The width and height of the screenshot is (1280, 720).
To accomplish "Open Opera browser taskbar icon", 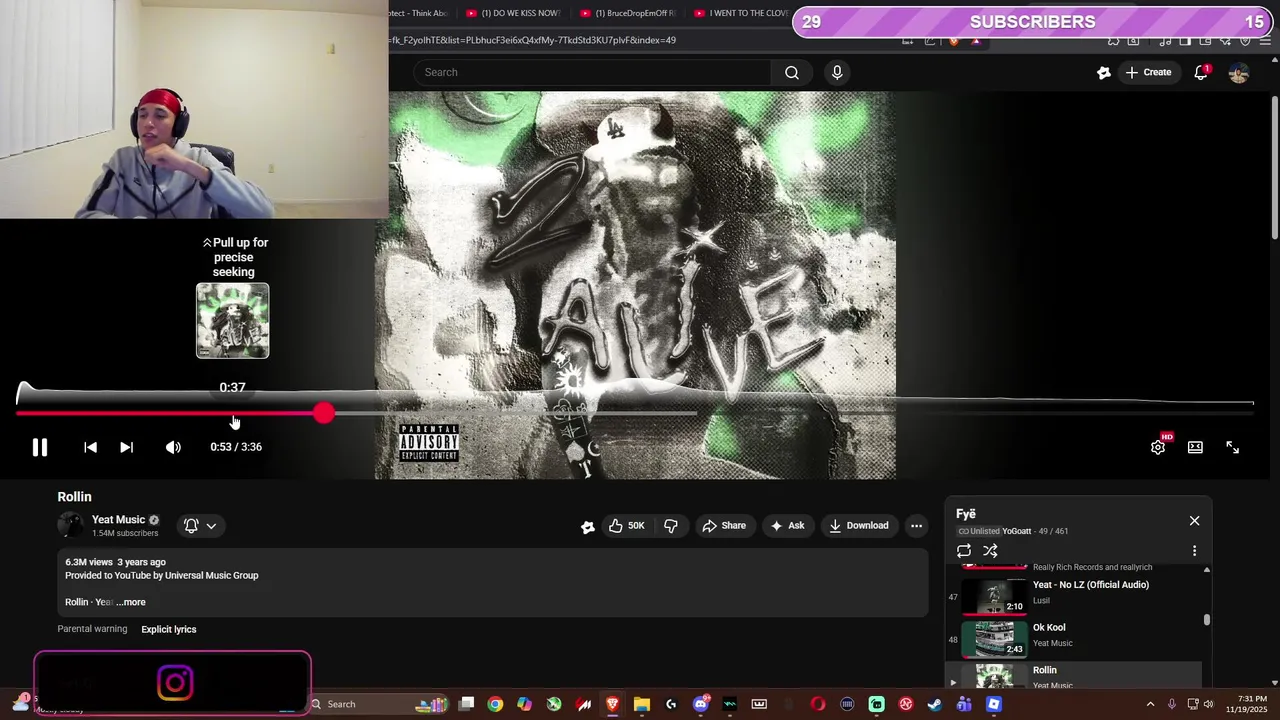I will [x=818, y=704].
